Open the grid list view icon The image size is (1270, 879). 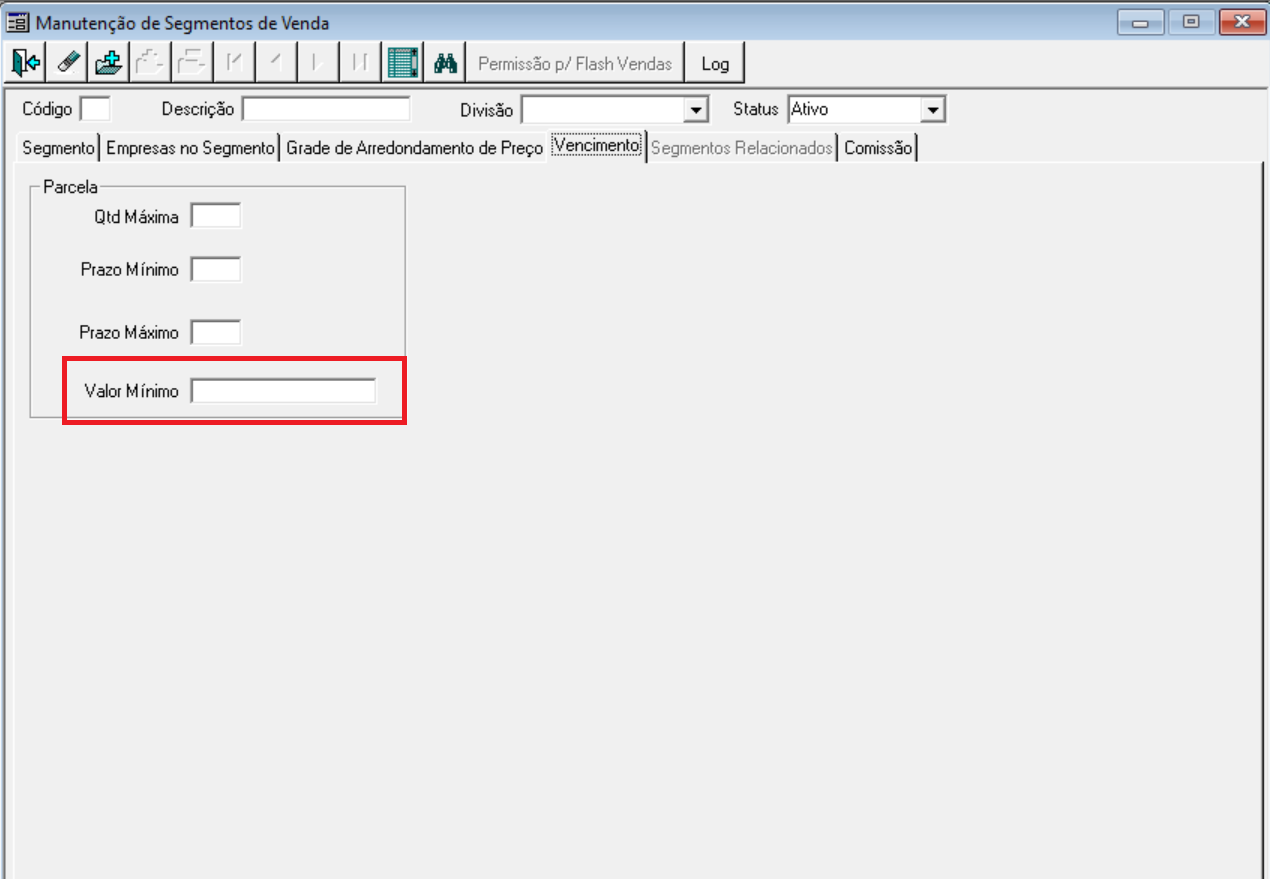403,63
